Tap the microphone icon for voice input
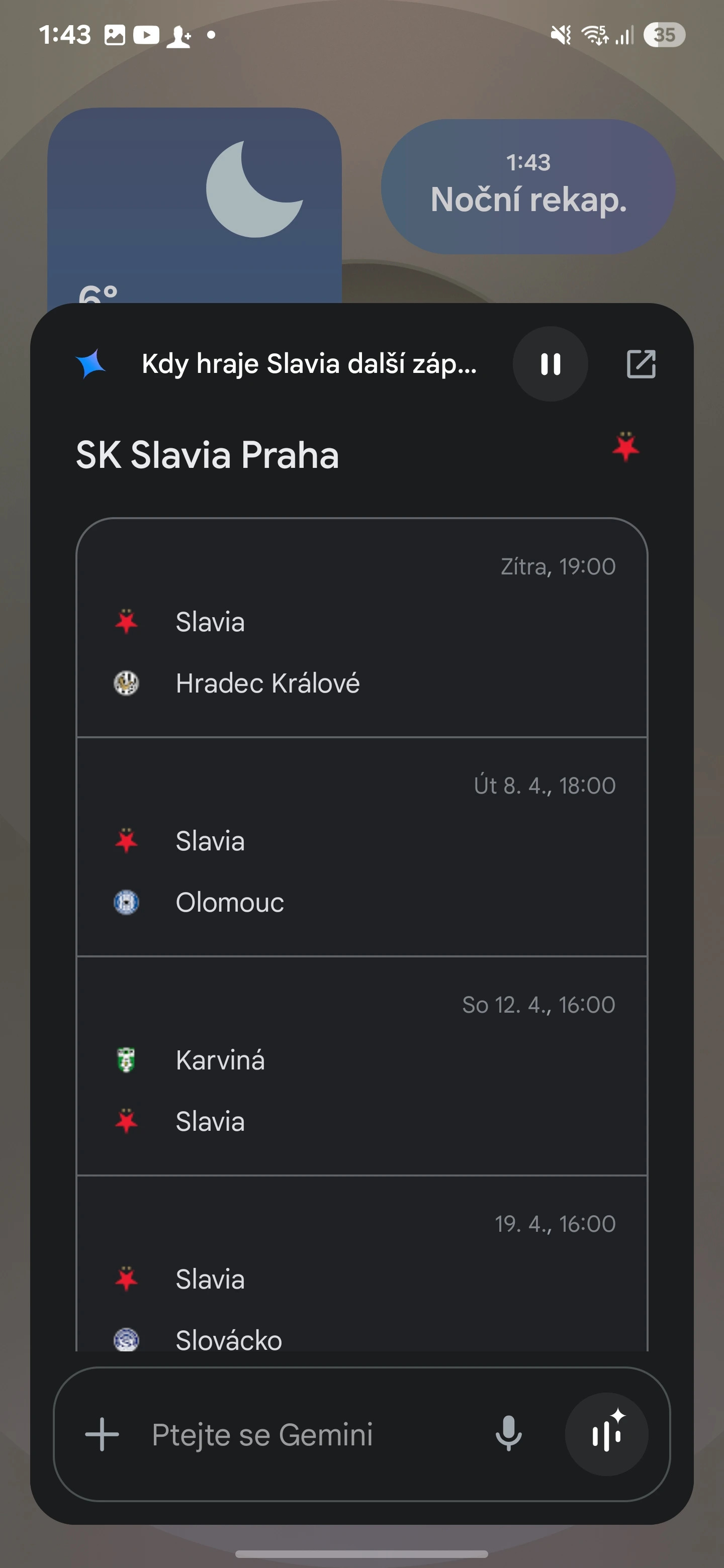The image size is (724, 1568). (508, 1433)
